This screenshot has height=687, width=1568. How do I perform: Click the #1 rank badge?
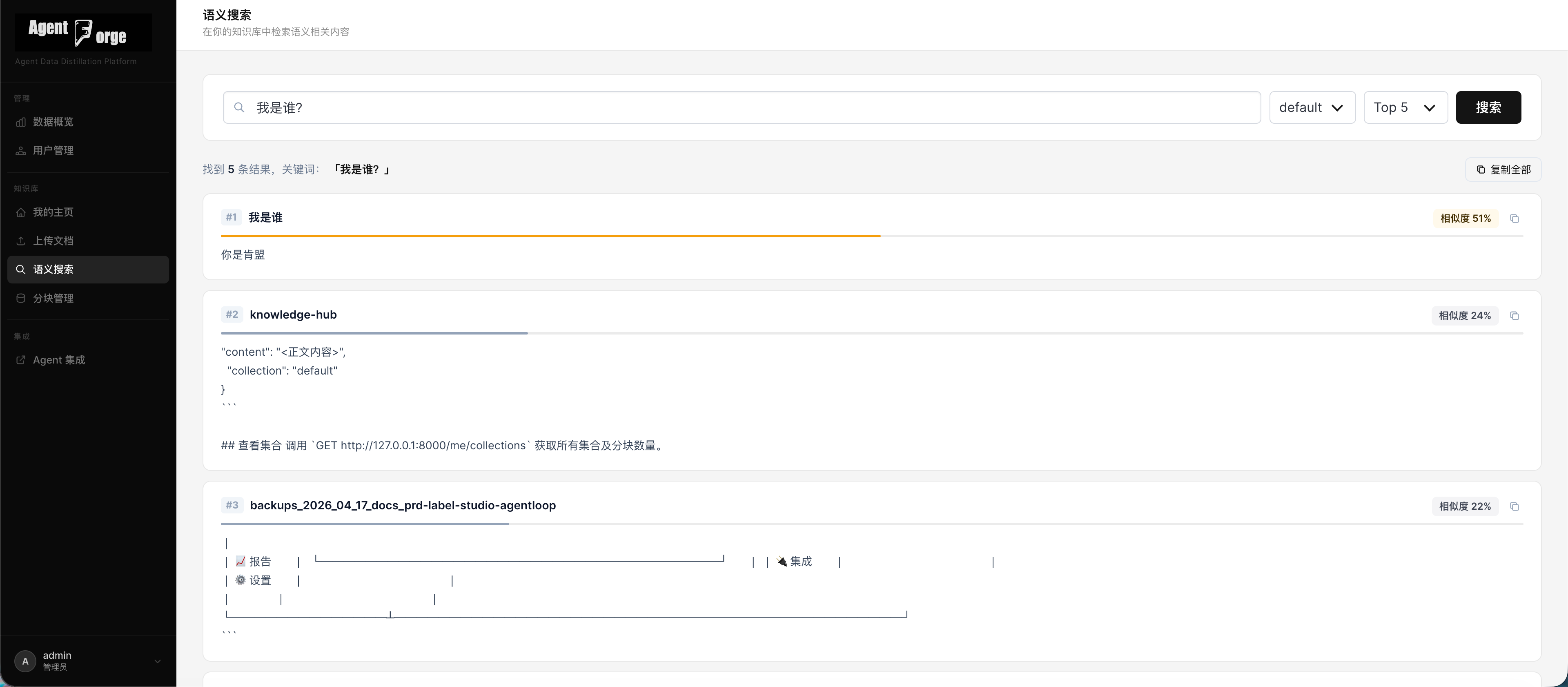coord(231,217)
